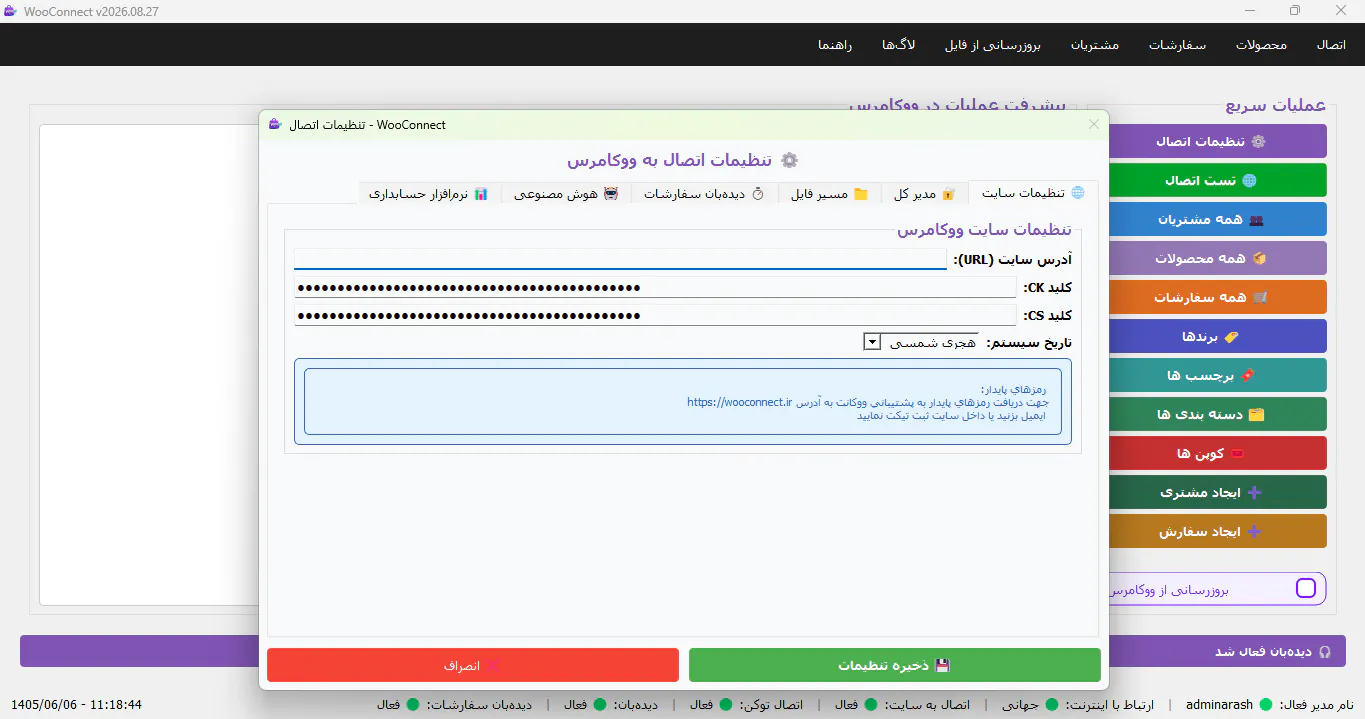Open the محصولات menu

pos(1261,45)
